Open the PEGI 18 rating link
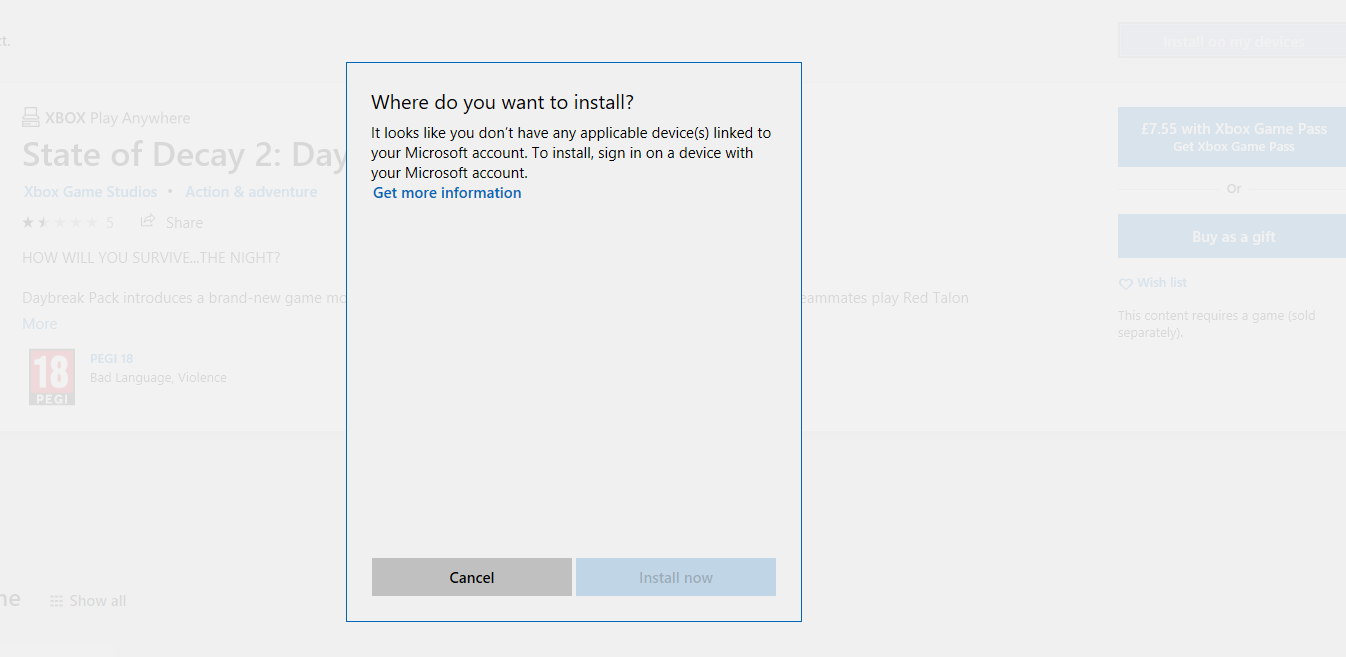1346x657 pixels. [111, 359]
